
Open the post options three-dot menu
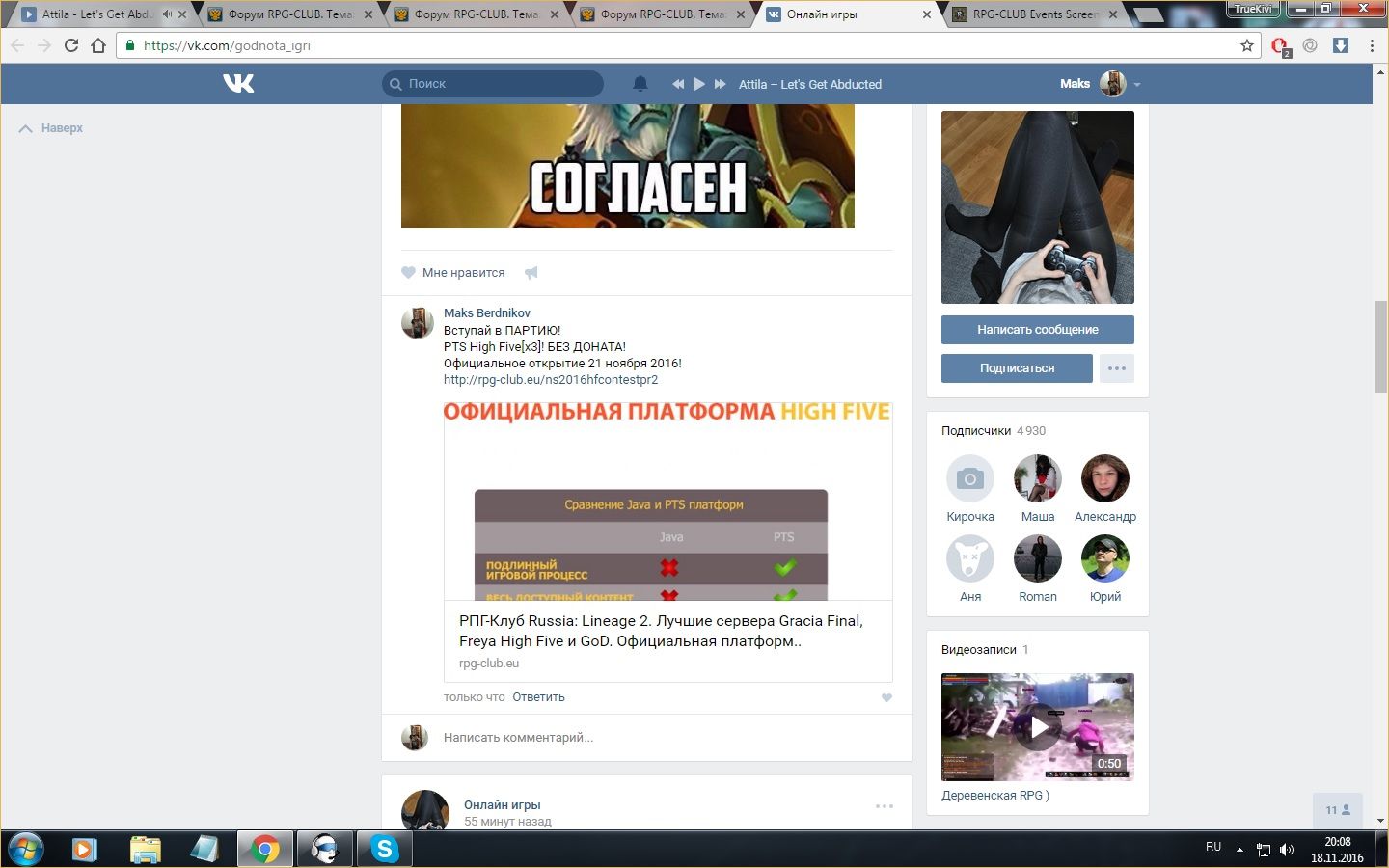(885, 806)
